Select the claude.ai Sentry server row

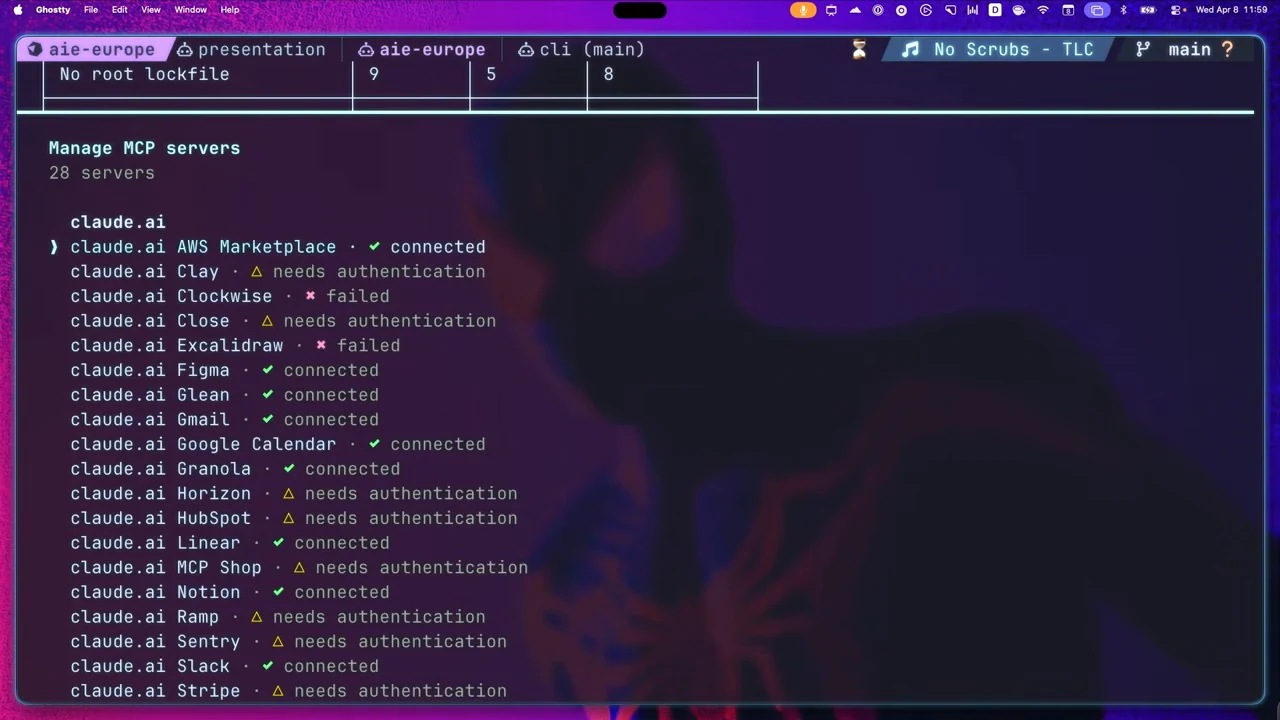pos(288,641)
